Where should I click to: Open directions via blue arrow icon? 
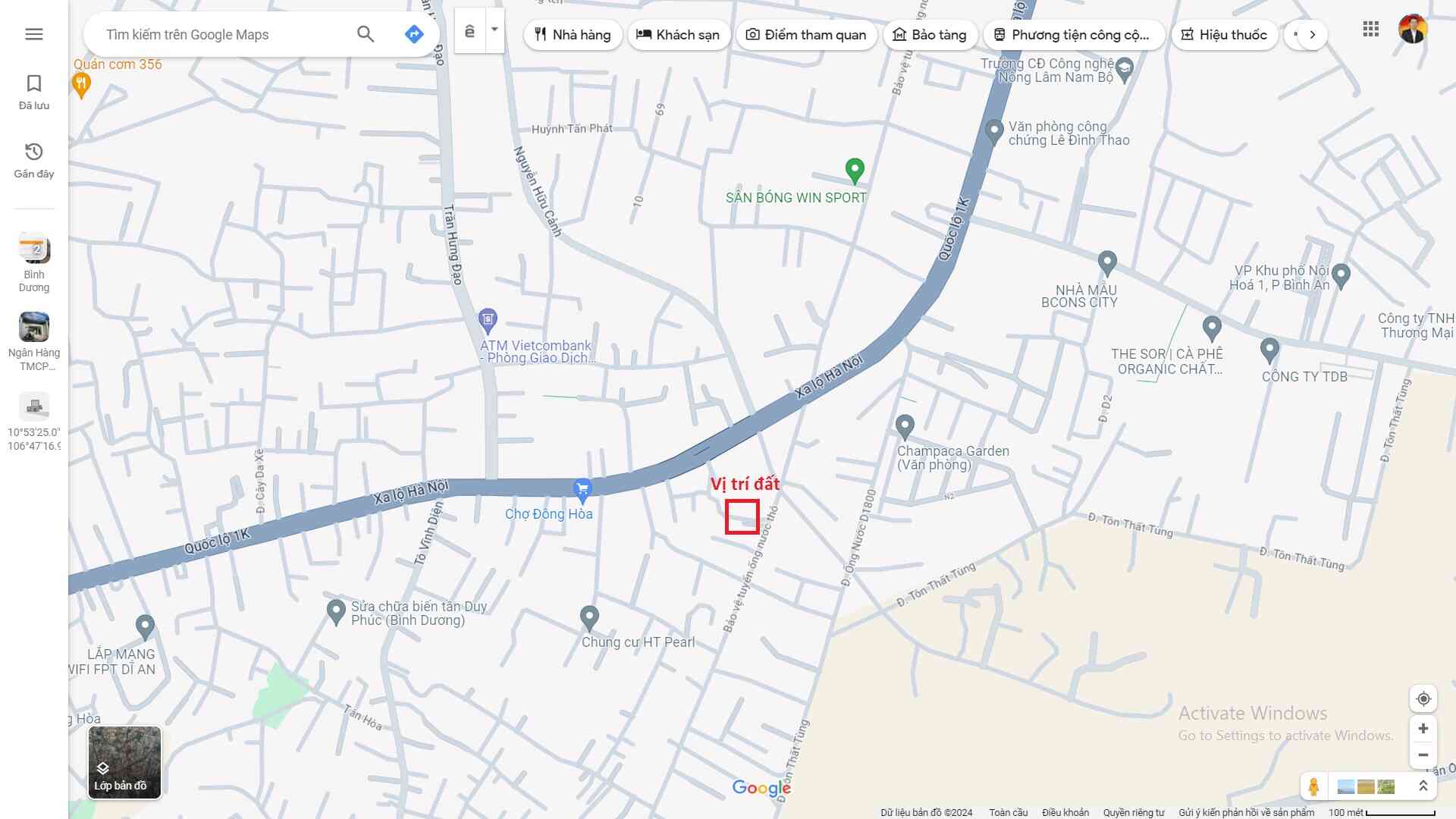(414, 34)
